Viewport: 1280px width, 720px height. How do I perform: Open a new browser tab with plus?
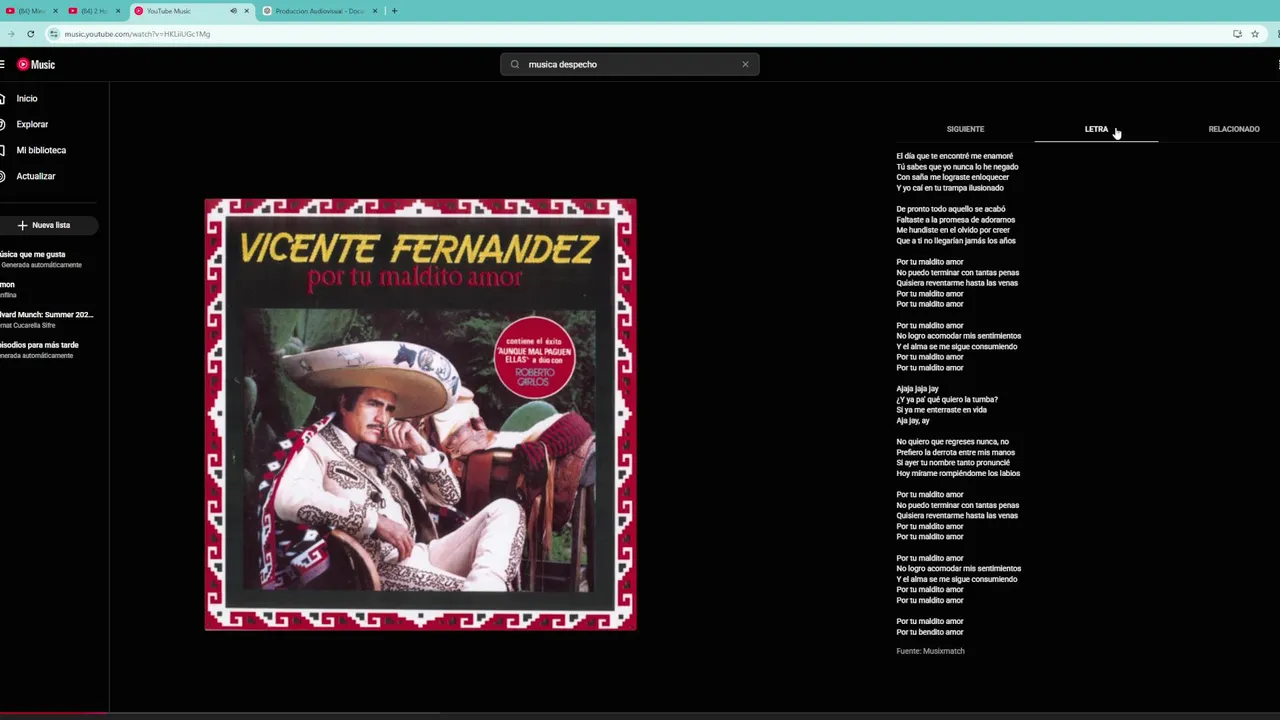(394, 11)
